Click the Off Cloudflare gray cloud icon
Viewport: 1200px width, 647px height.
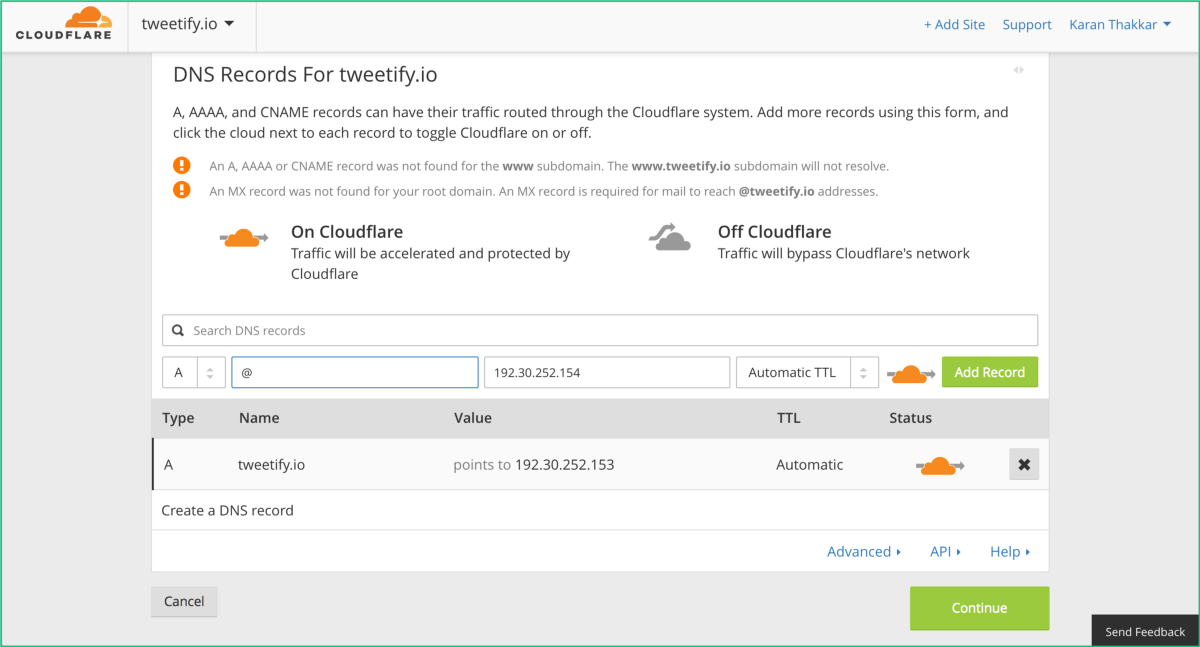(x=670, y=237)
